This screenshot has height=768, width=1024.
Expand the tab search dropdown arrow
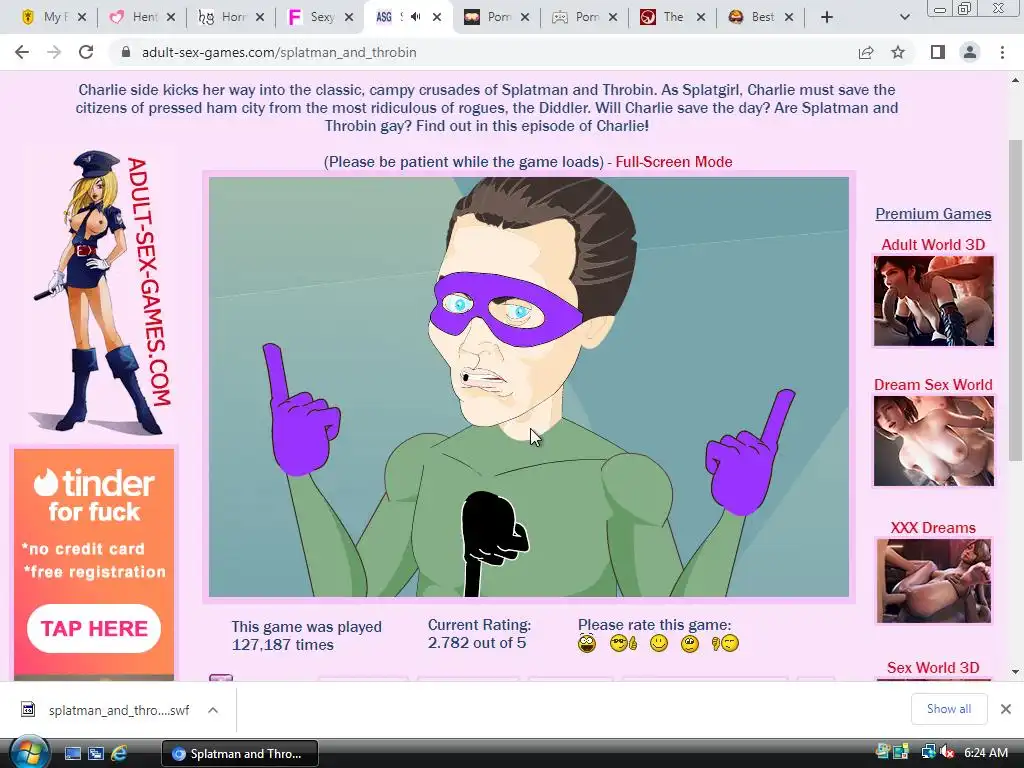(904, 17)
